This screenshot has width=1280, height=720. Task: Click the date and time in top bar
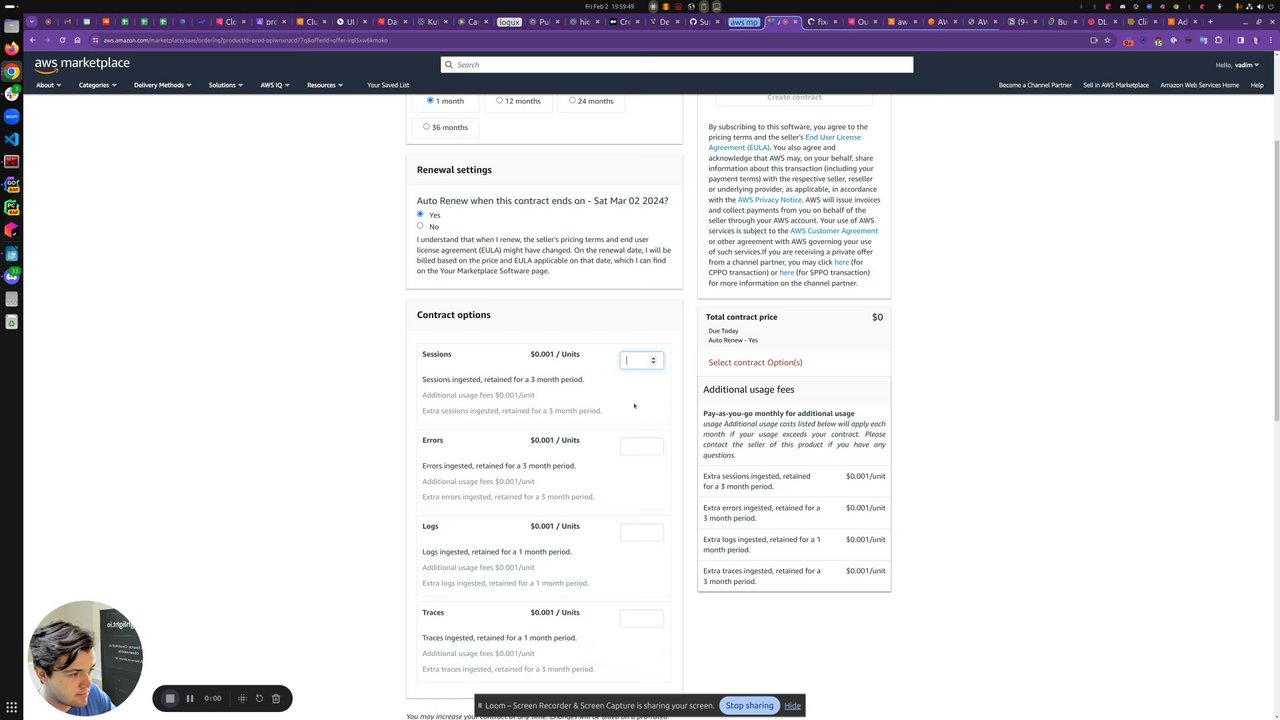coord(608,6)
